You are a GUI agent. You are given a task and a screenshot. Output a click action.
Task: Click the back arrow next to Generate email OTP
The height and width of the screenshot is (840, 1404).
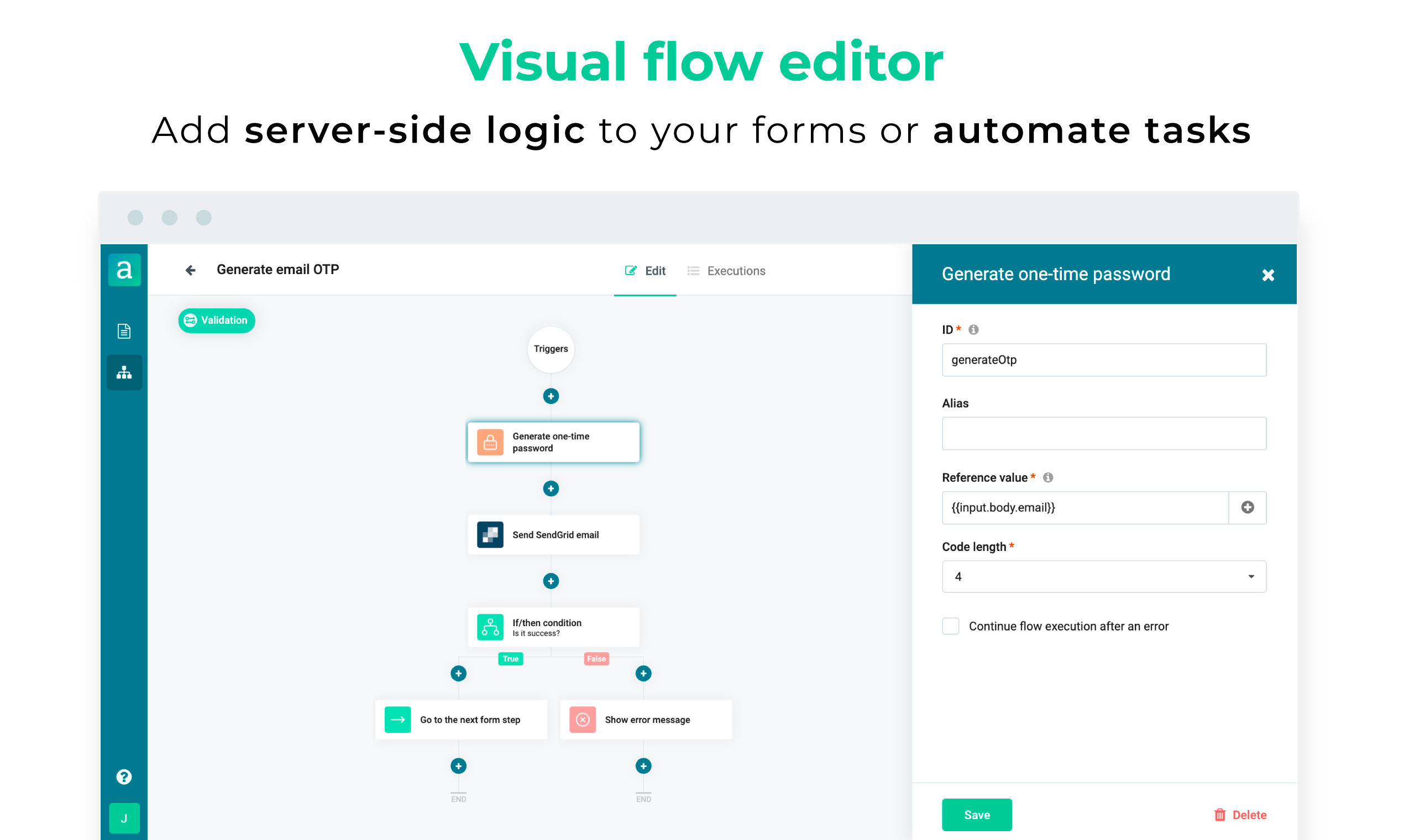click(x=191, y=271)
